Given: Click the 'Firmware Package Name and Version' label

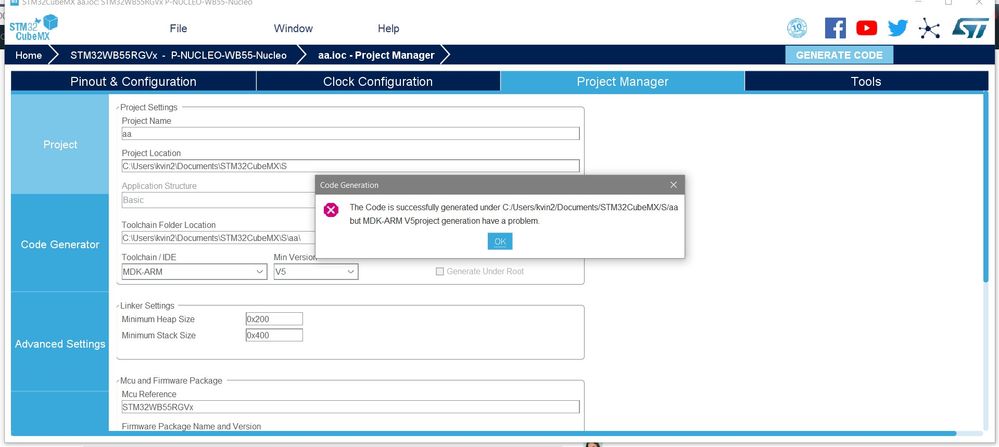Looking at the screenshot, I should tap(191, 426).
